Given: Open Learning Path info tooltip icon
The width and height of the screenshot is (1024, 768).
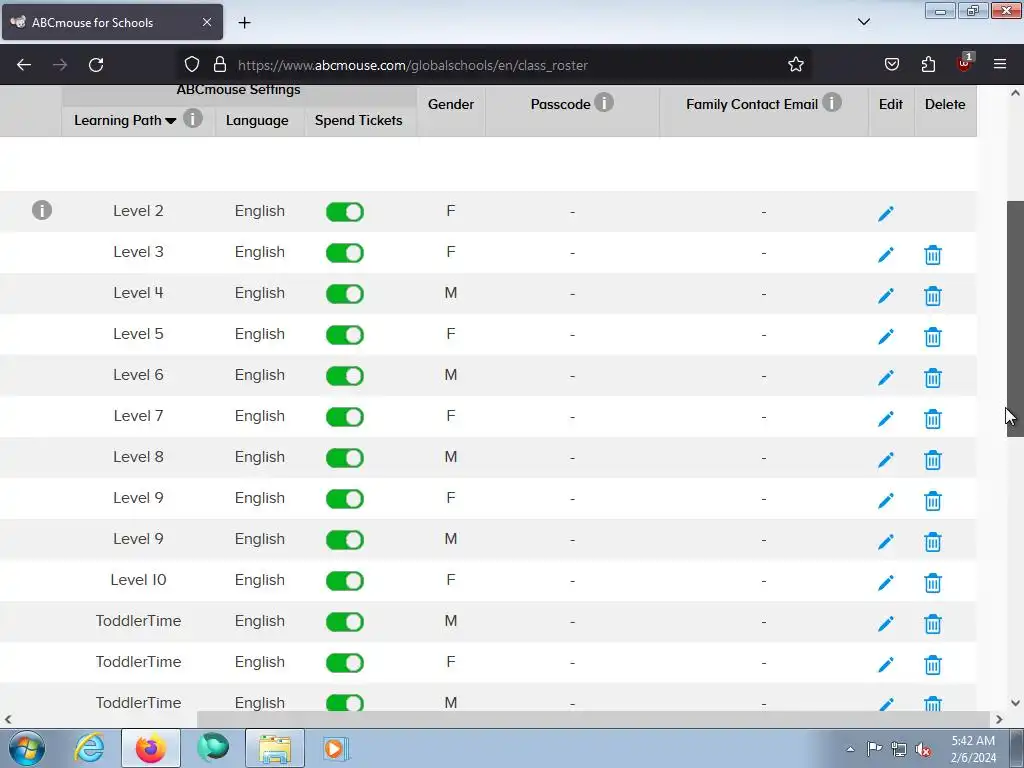Looking at the screenshot, I should click(x=193, y=119).
